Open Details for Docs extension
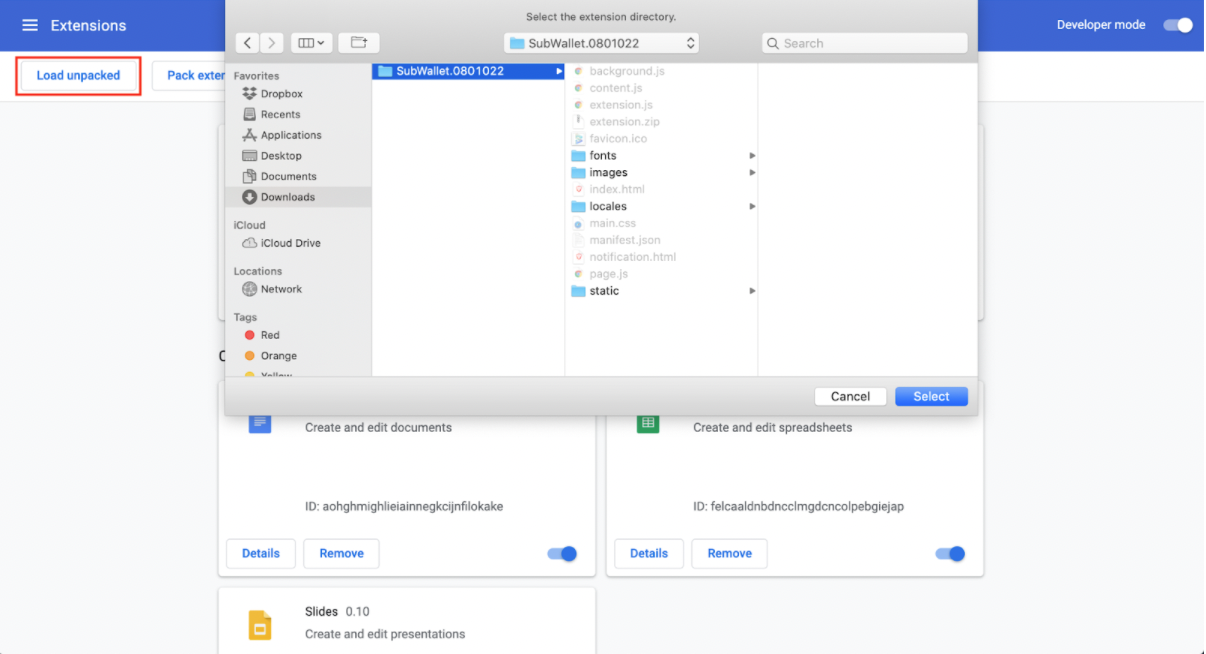 (261, 553)
